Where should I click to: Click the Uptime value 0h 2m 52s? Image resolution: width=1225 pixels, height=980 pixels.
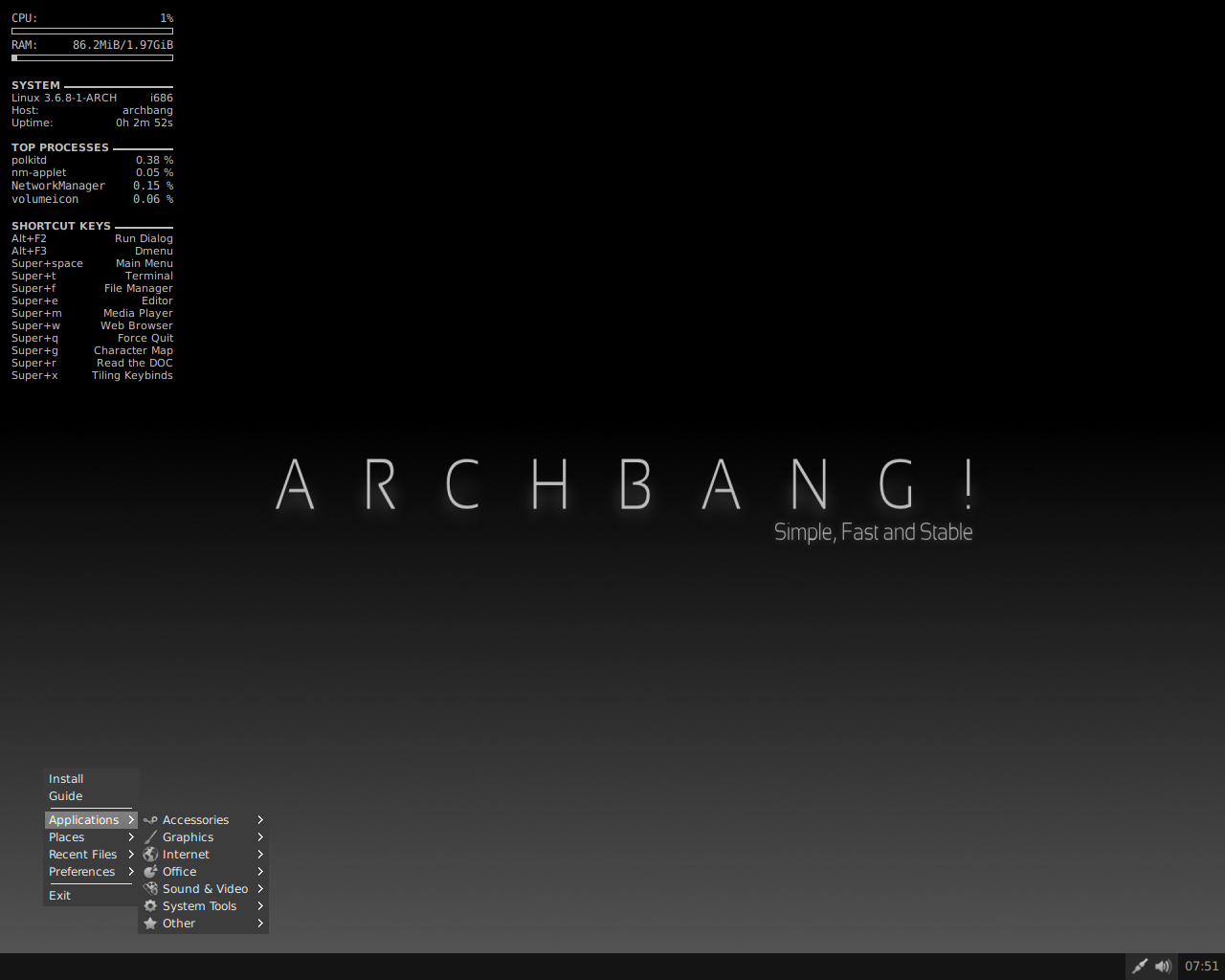click(145, 122)
